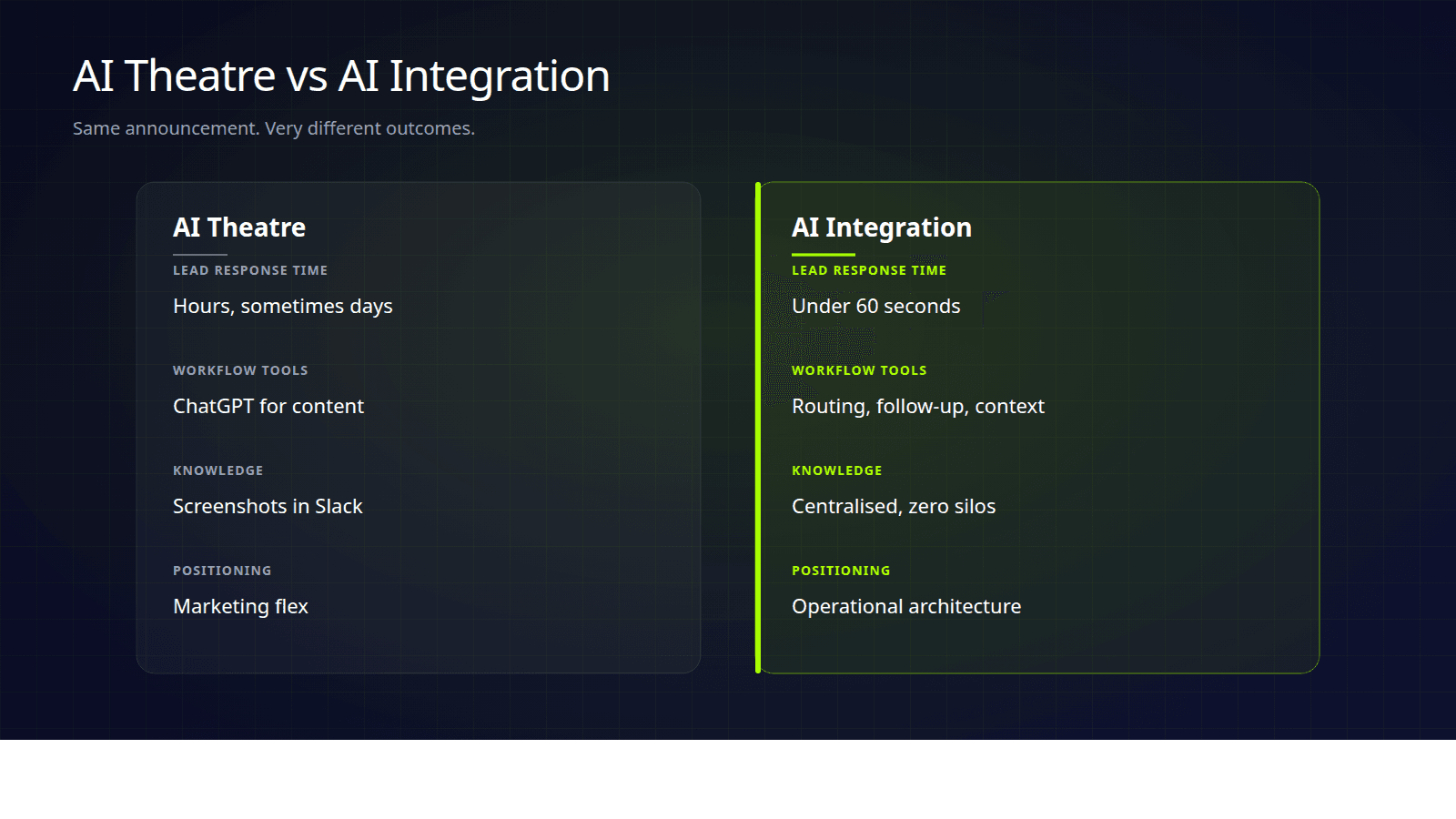Click 'Marketing flex' text
This screenshot has width=1456, height=819.
point(240,607)
